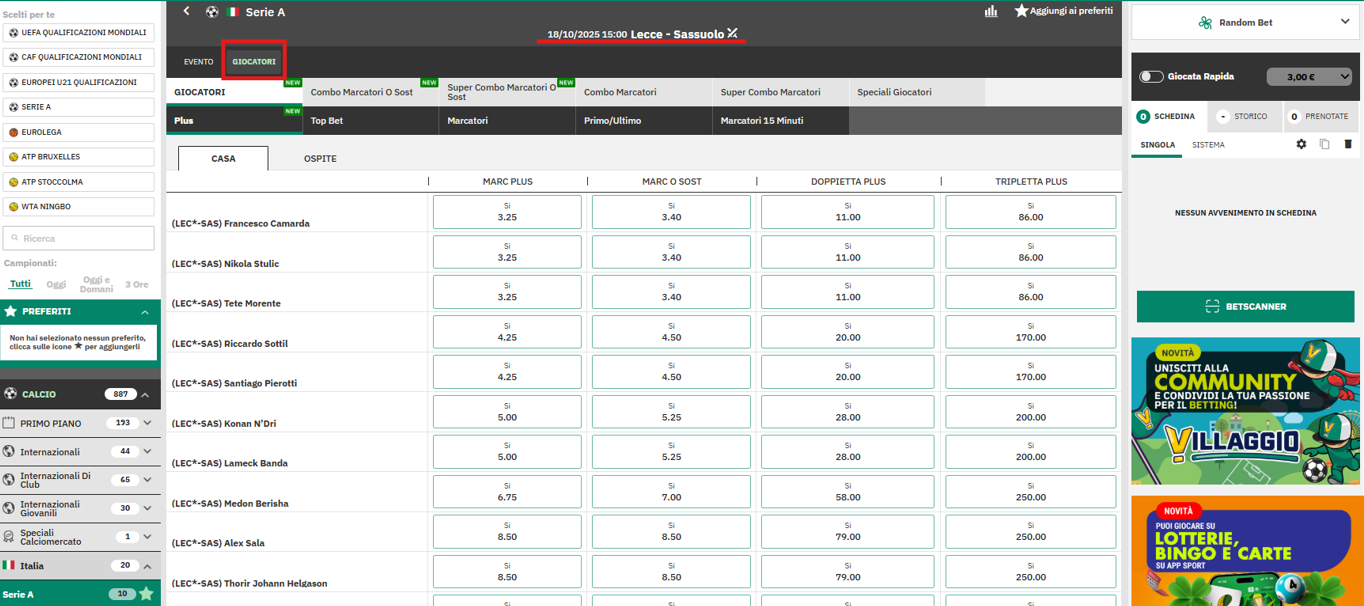Image resolution: width=1364 pixels, height=606 pixels.
Task: Switch to the Evento tab
Action: tap(198, 62)
